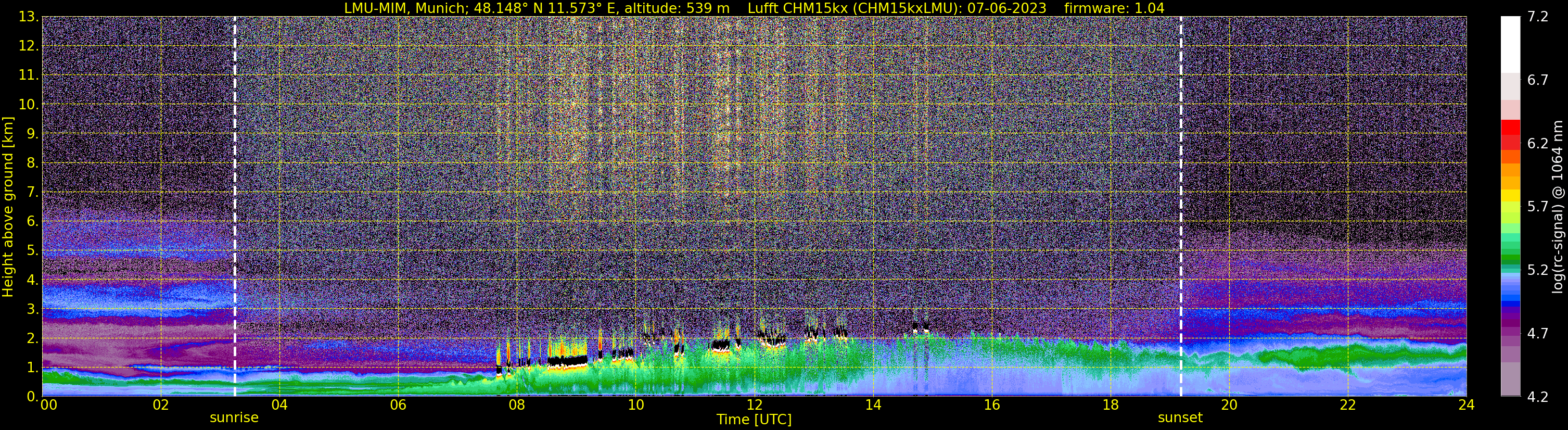
Task: Click the 10 km height tick label
Action: (x=29, y=105)
